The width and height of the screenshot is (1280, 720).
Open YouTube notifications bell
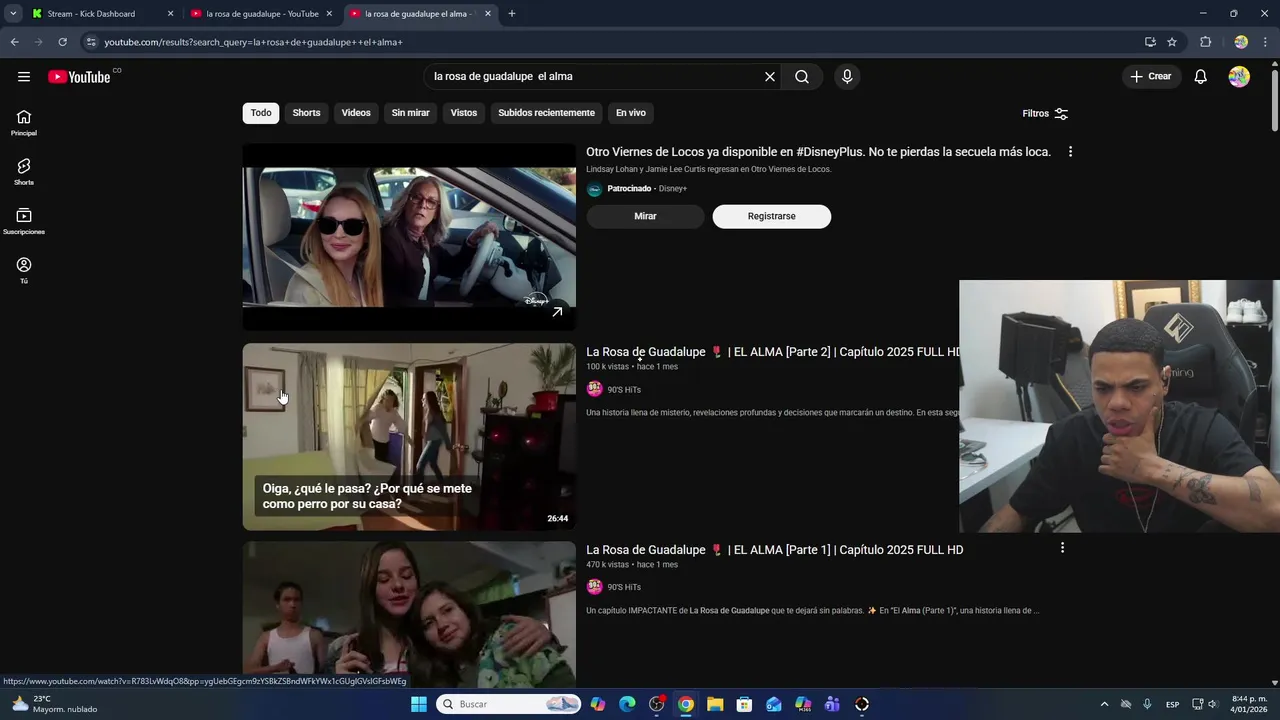pyautogui.click(x=1201, y=77)
